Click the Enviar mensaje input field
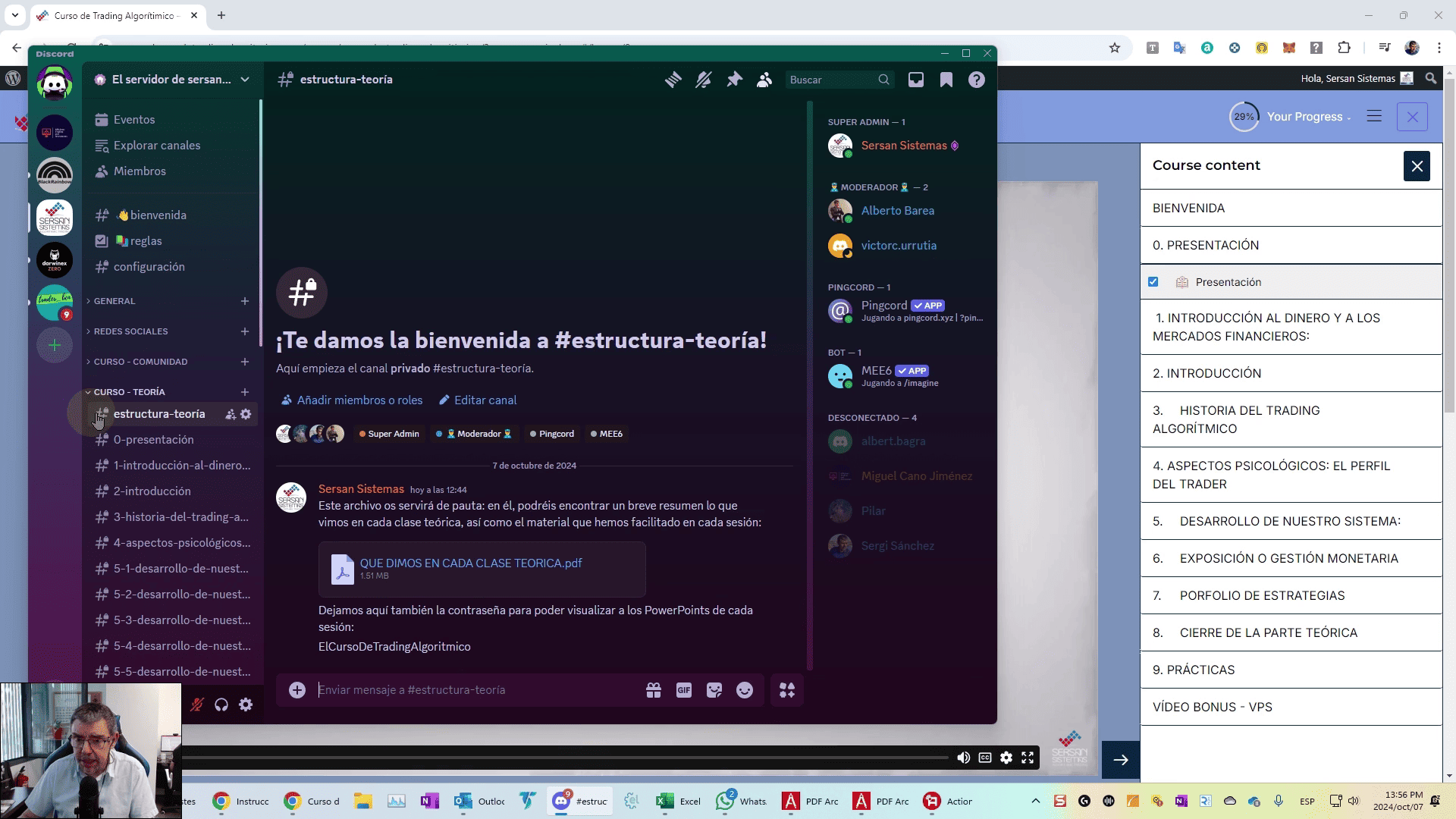1456x819 pixels. coord(474,690)
